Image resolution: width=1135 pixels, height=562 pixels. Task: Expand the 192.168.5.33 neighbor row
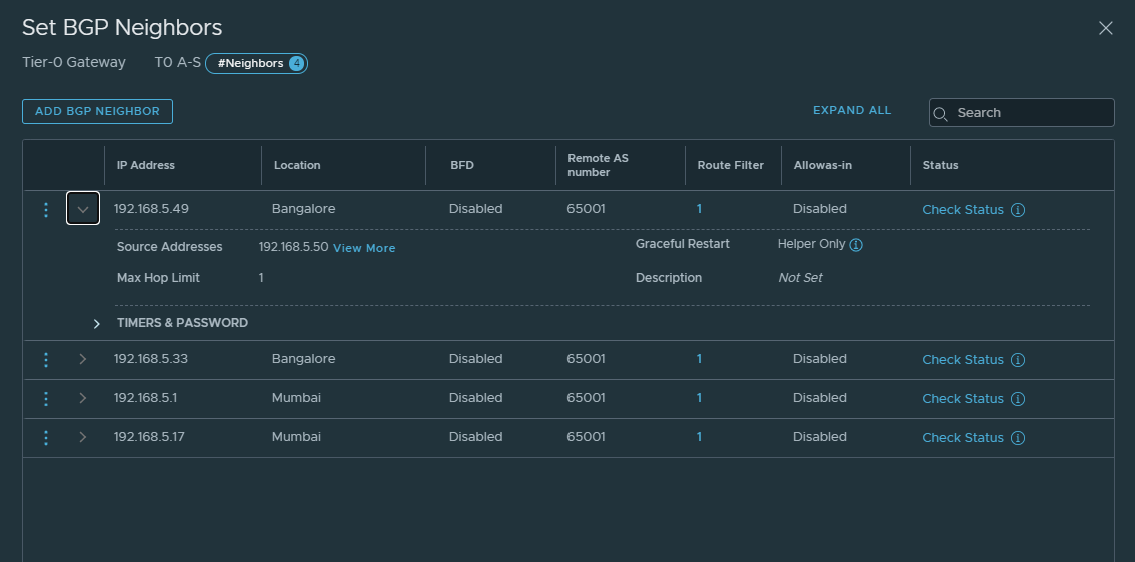coord(83,359)
